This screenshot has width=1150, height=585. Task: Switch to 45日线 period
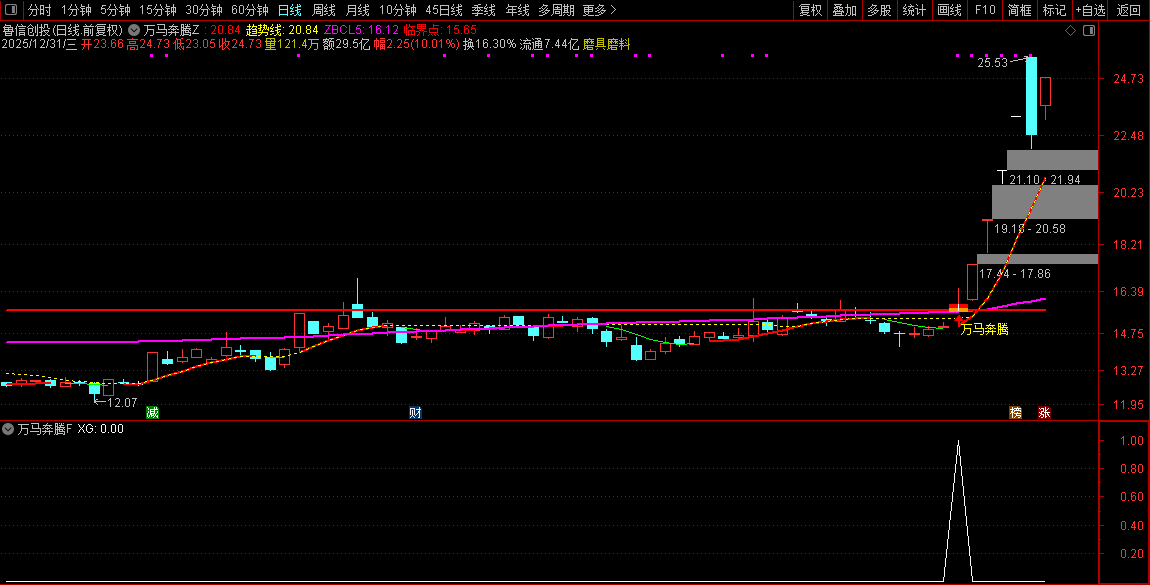point(444,10)
